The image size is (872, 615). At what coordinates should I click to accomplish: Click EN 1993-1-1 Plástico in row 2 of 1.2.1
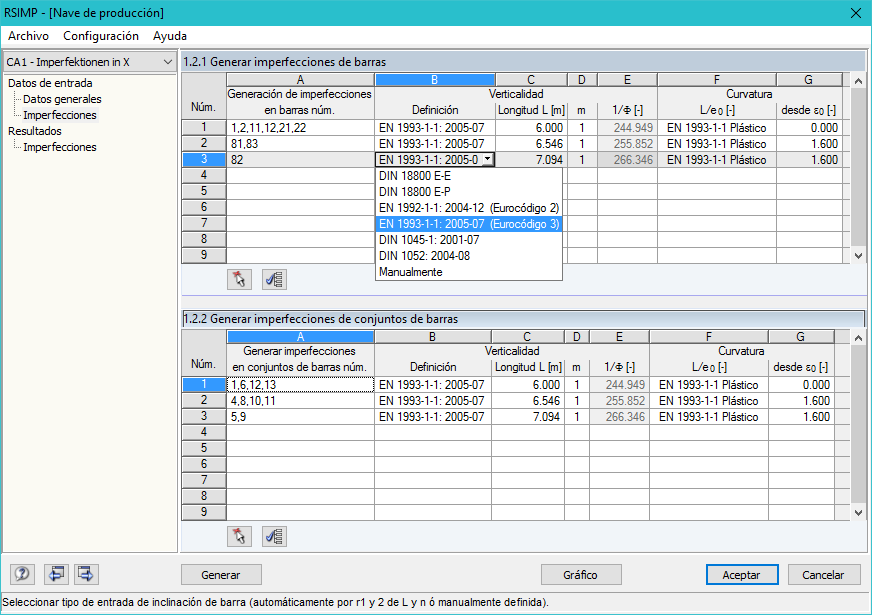click(x=717, y=144)
